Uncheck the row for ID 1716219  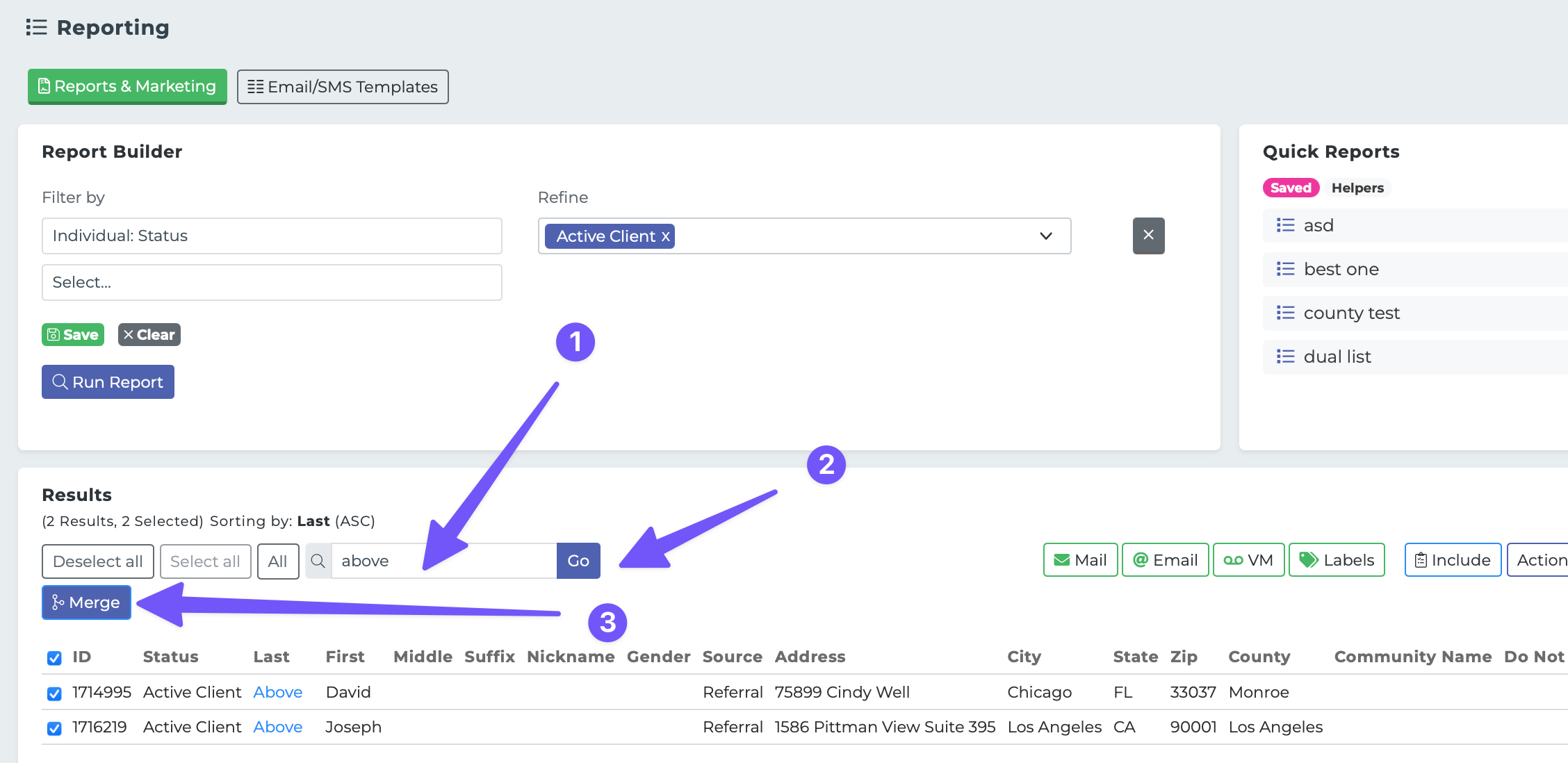pyautogui.click(x=54, y=728)
